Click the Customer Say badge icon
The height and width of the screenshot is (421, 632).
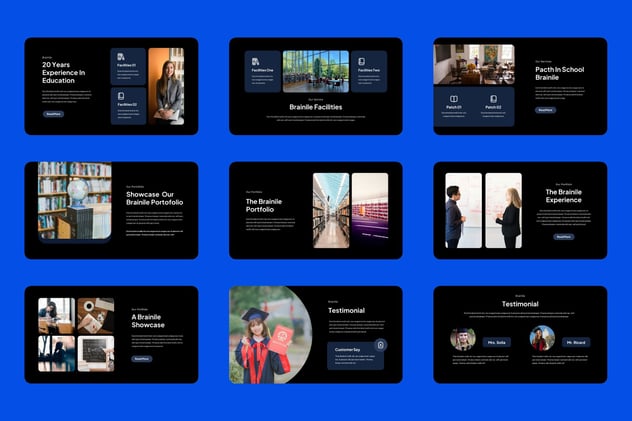click(380, 345)
